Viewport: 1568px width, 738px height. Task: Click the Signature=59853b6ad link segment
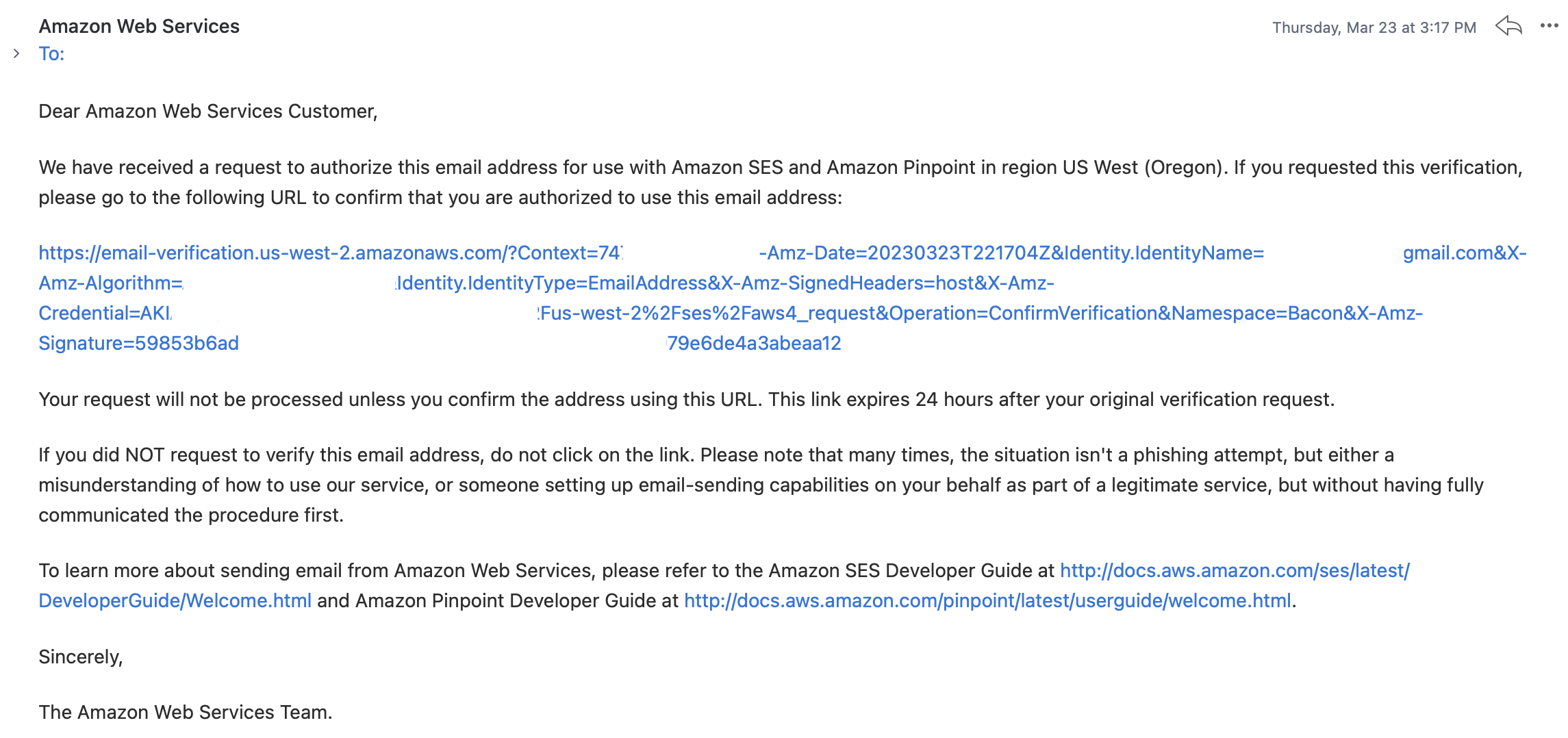139,343
